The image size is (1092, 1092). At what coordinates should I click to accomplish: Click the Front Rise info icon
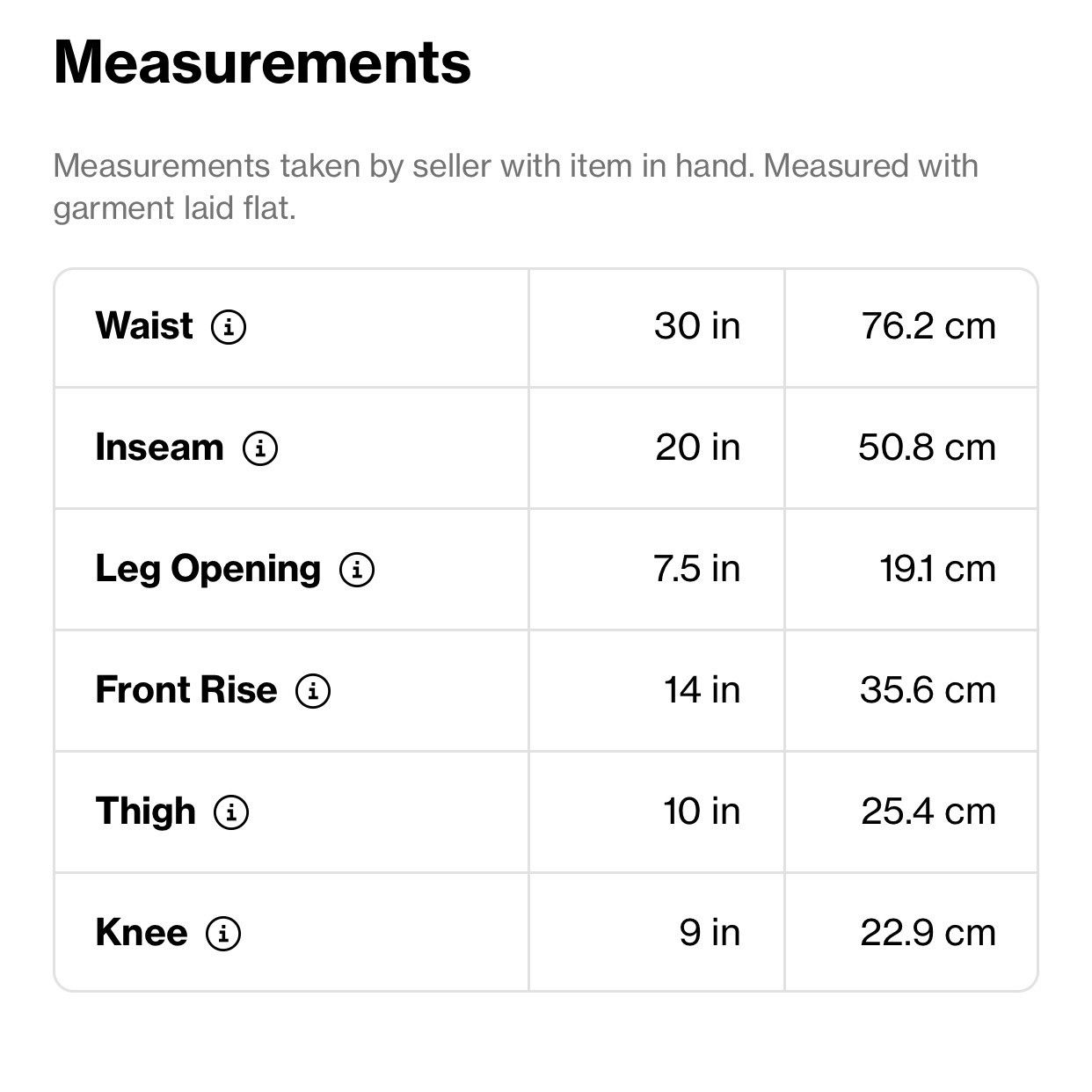[313, 691]
